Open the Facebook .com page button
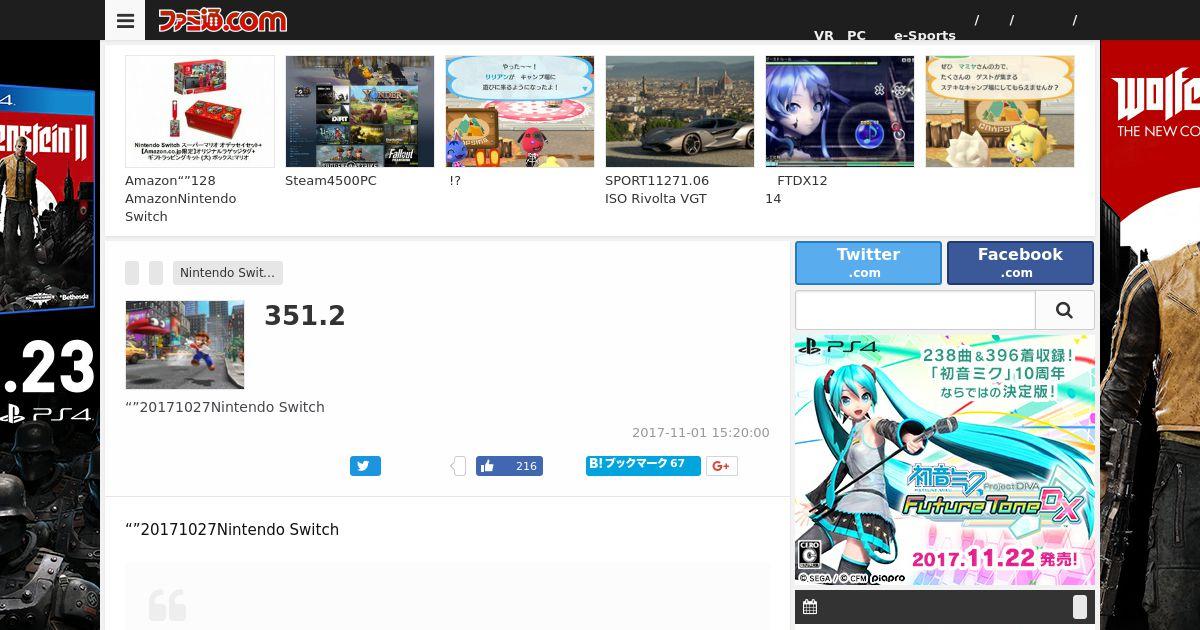1200x630 pixels. (1020, 263)
